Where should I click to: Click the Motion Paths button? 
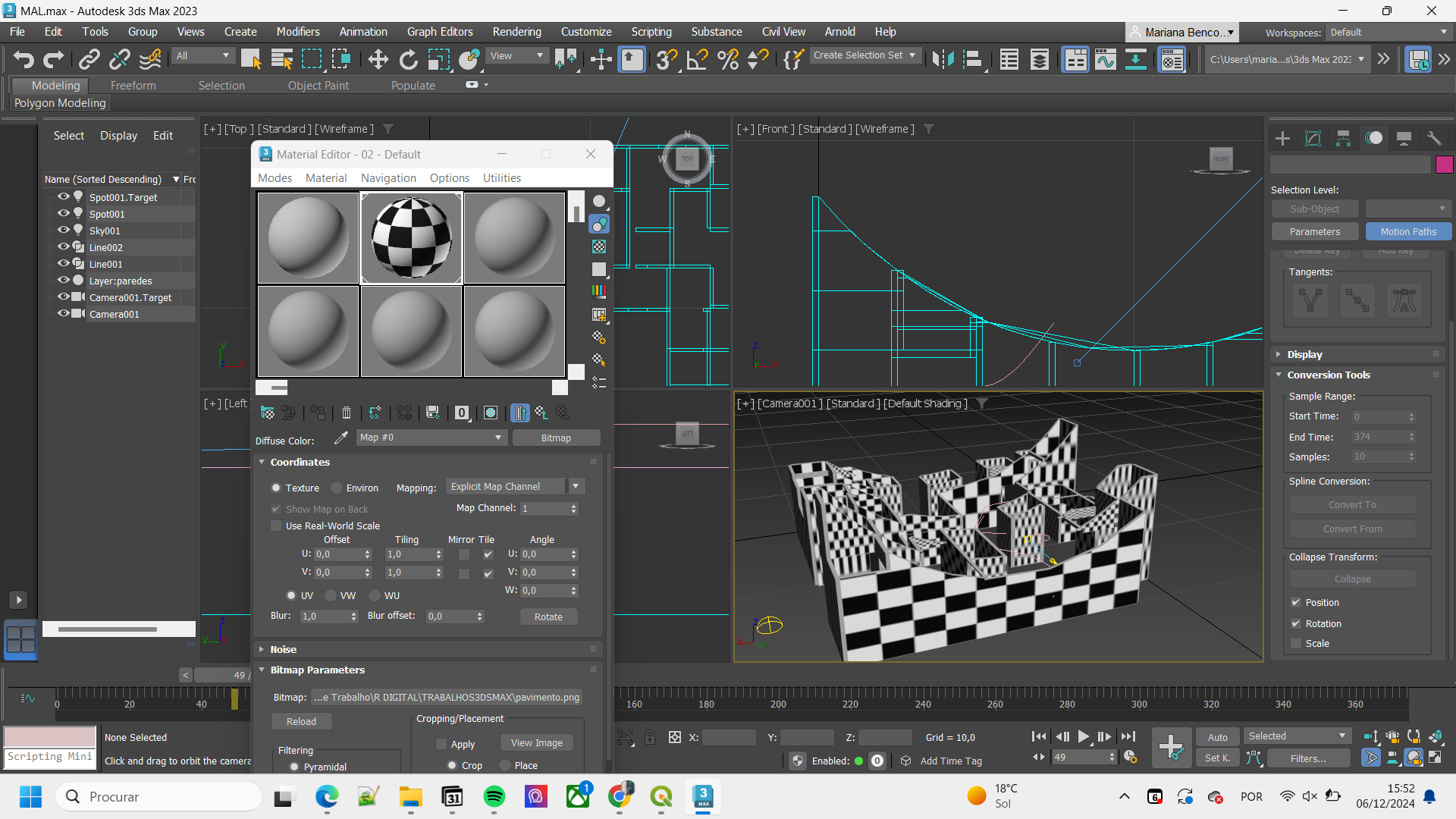coord(1408,231)
